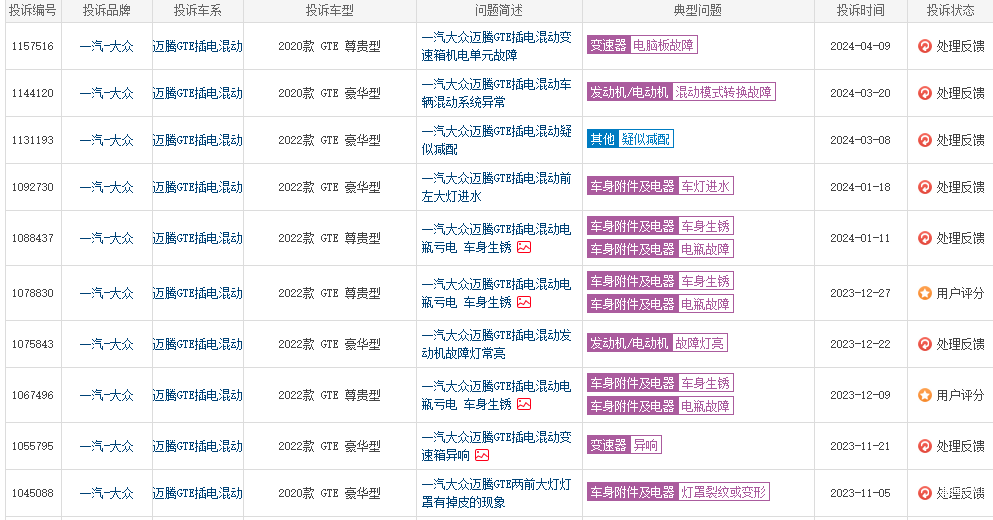Click the image icon in complaint 1088437 row
Screen dimensions: 993x520
pos(524,248)
